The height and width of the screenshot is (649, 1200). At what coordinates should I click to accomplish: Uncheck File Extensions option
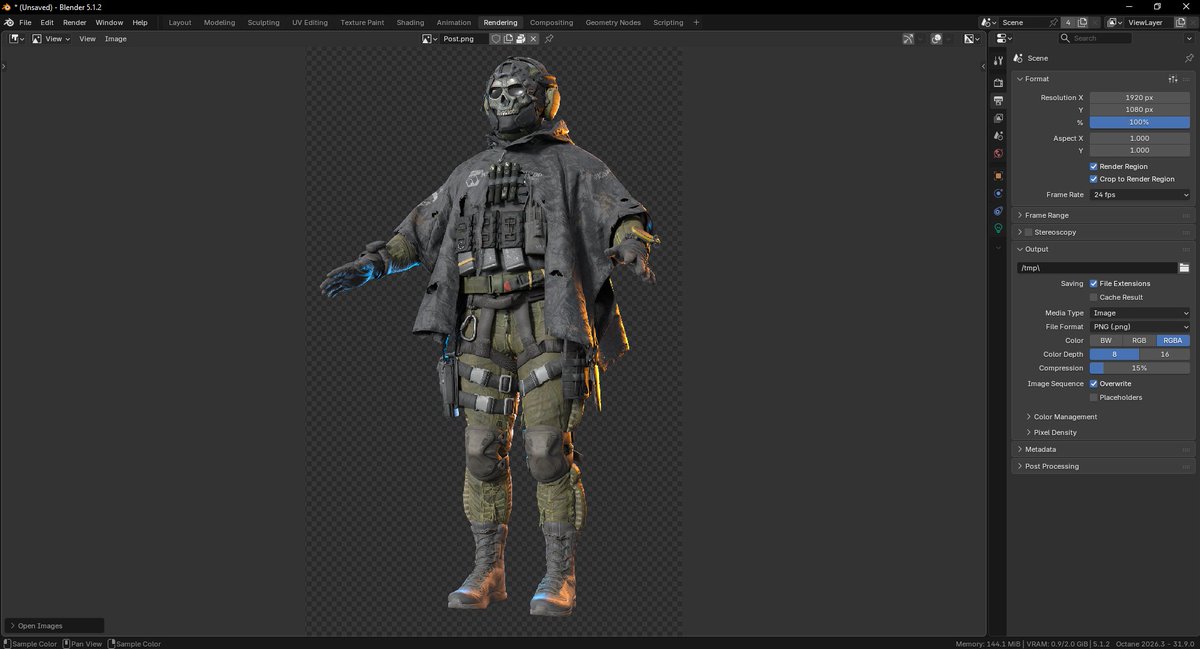click(x=1094, y=284)
